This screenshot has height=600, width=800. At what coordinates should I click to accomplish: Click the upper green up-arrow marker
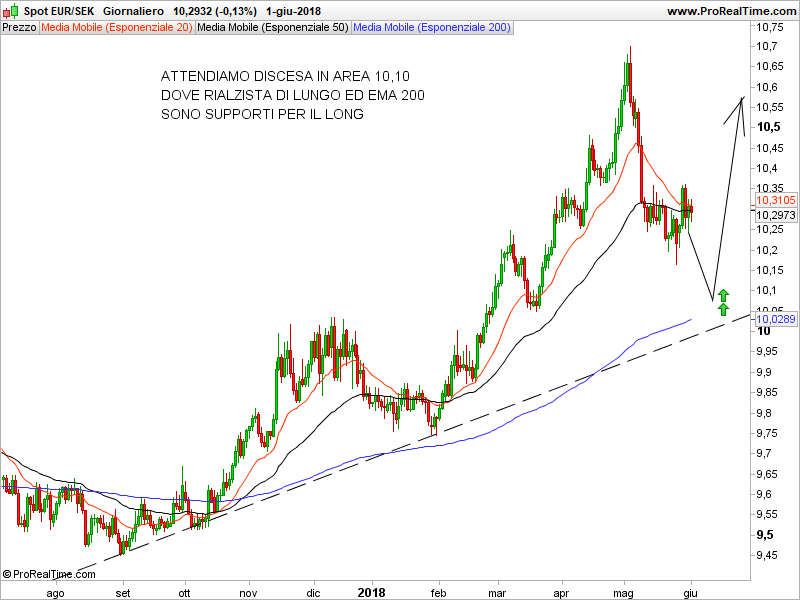[x=724, y=296]
